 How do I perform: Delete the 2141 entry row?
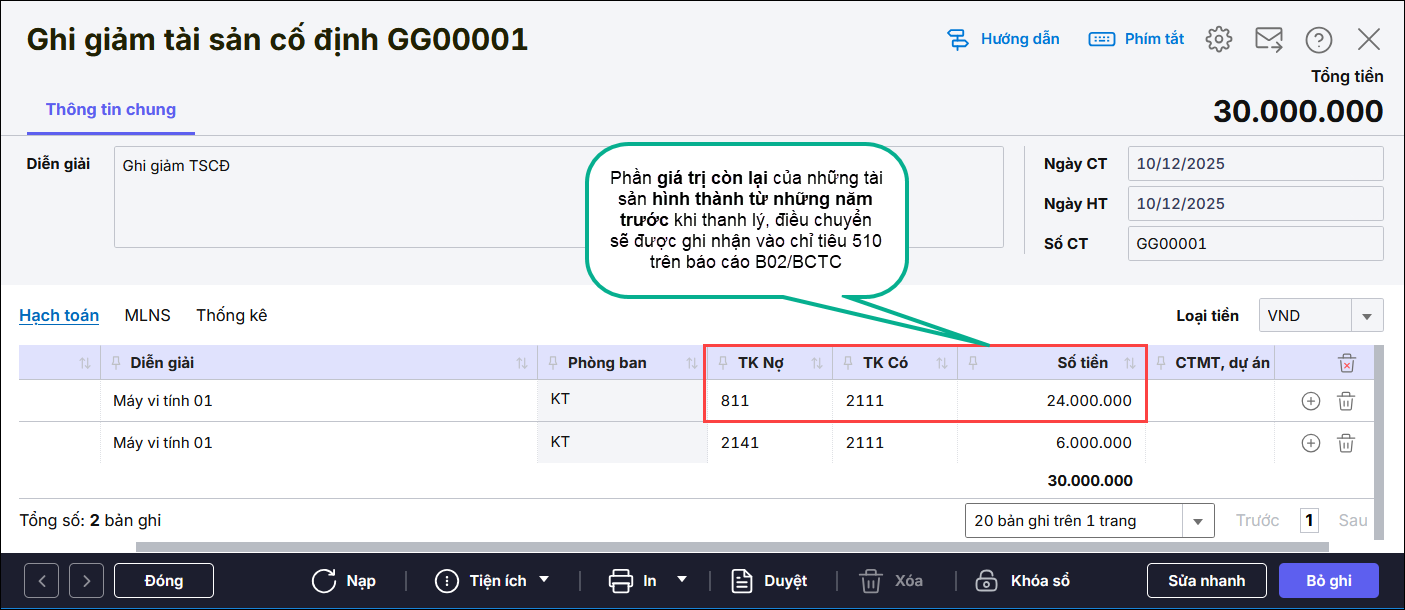click(1346, 443)
